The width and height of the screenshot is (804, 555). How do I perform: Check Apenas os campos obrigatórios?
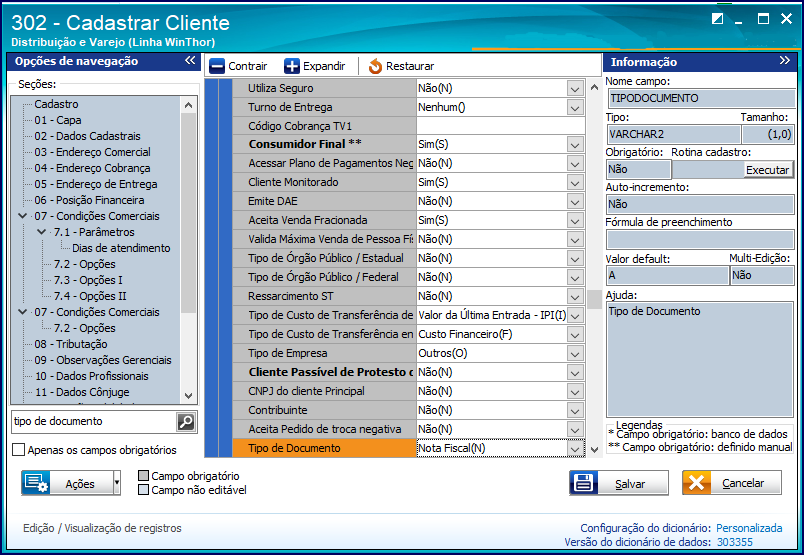(x=18, y=450)
